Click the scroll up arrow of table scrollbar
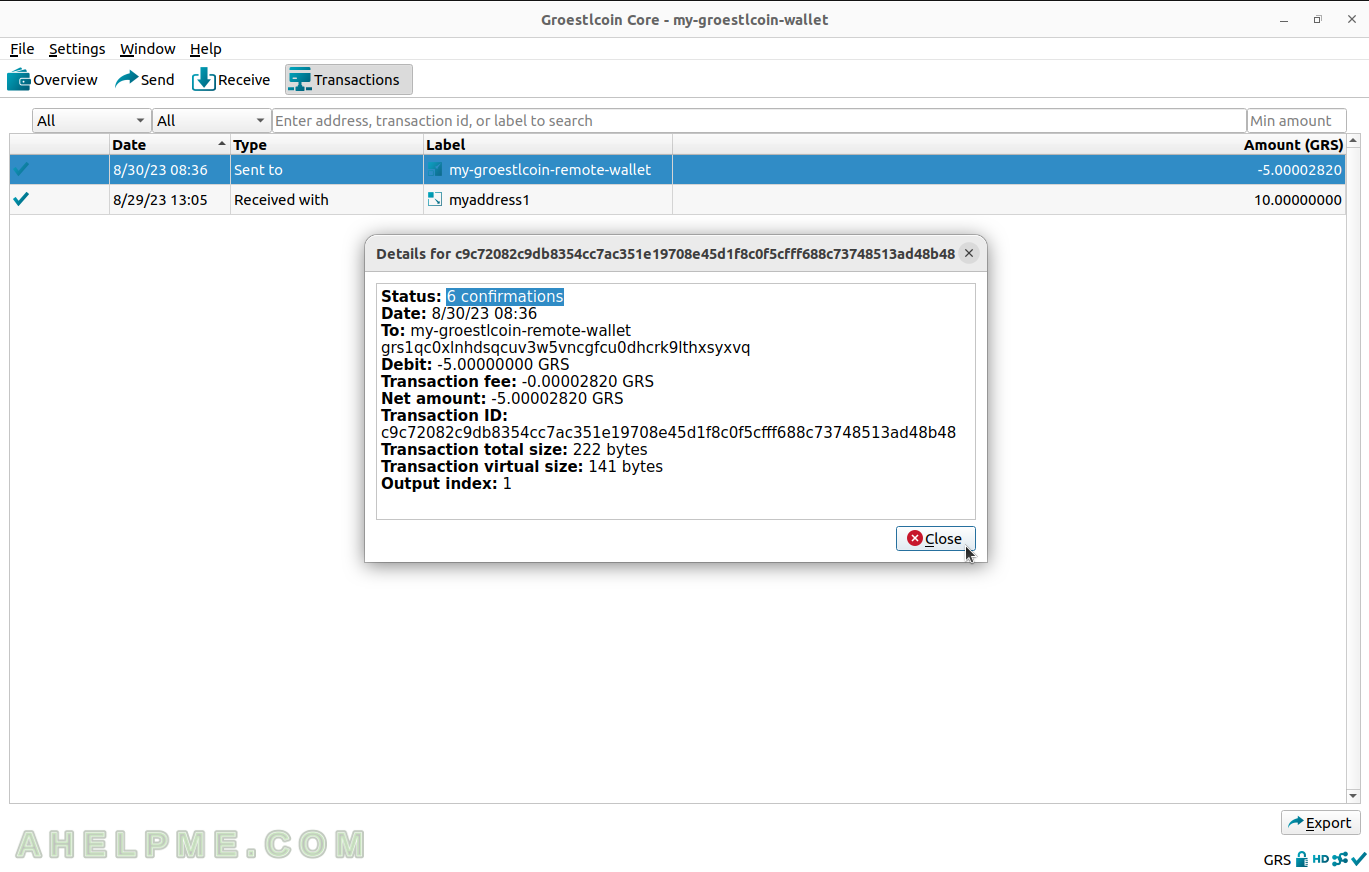 (x=1354, y=141)
